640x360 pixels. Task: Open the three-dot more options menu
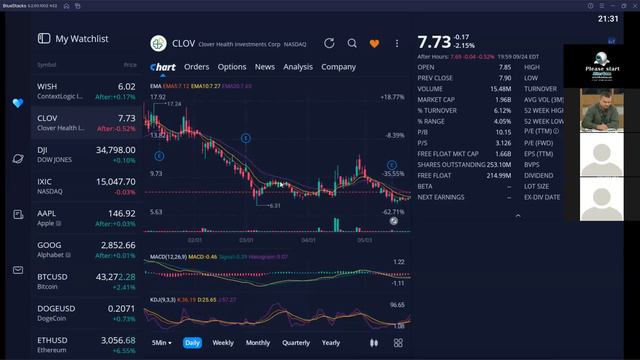397,43
